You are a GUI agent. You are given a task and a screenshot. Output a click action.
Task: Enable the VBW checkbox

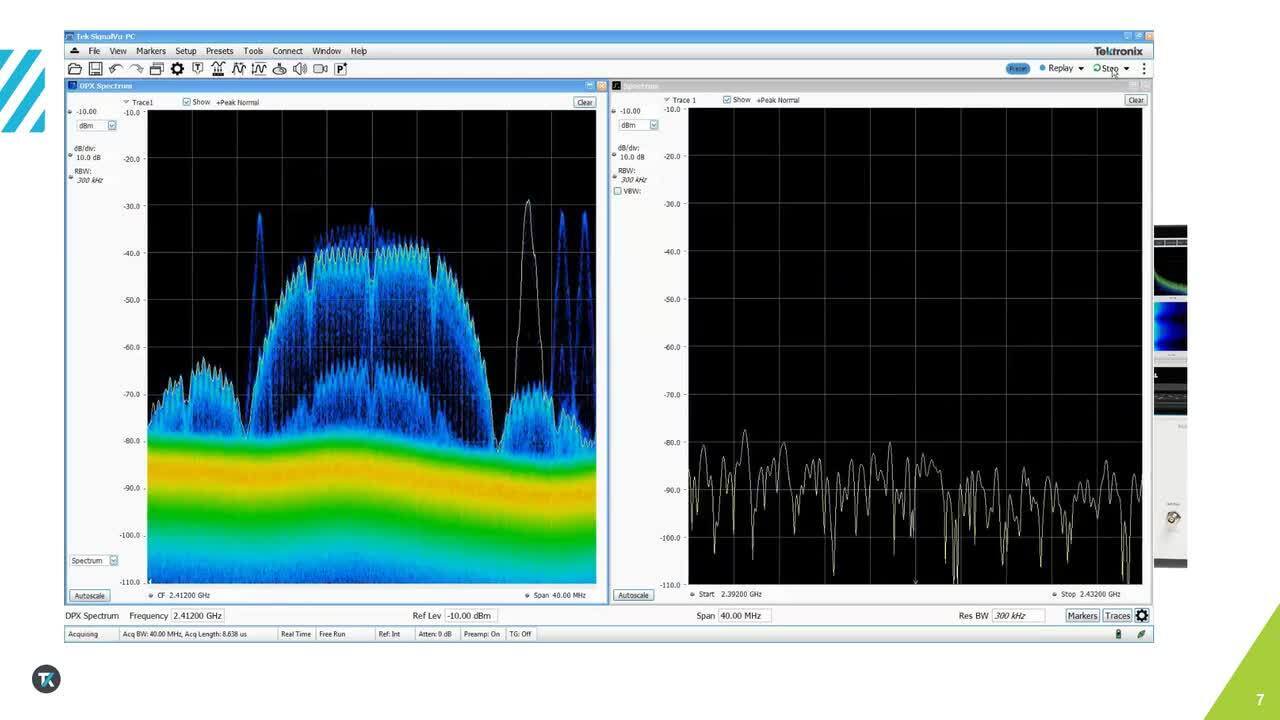[617, 191]
